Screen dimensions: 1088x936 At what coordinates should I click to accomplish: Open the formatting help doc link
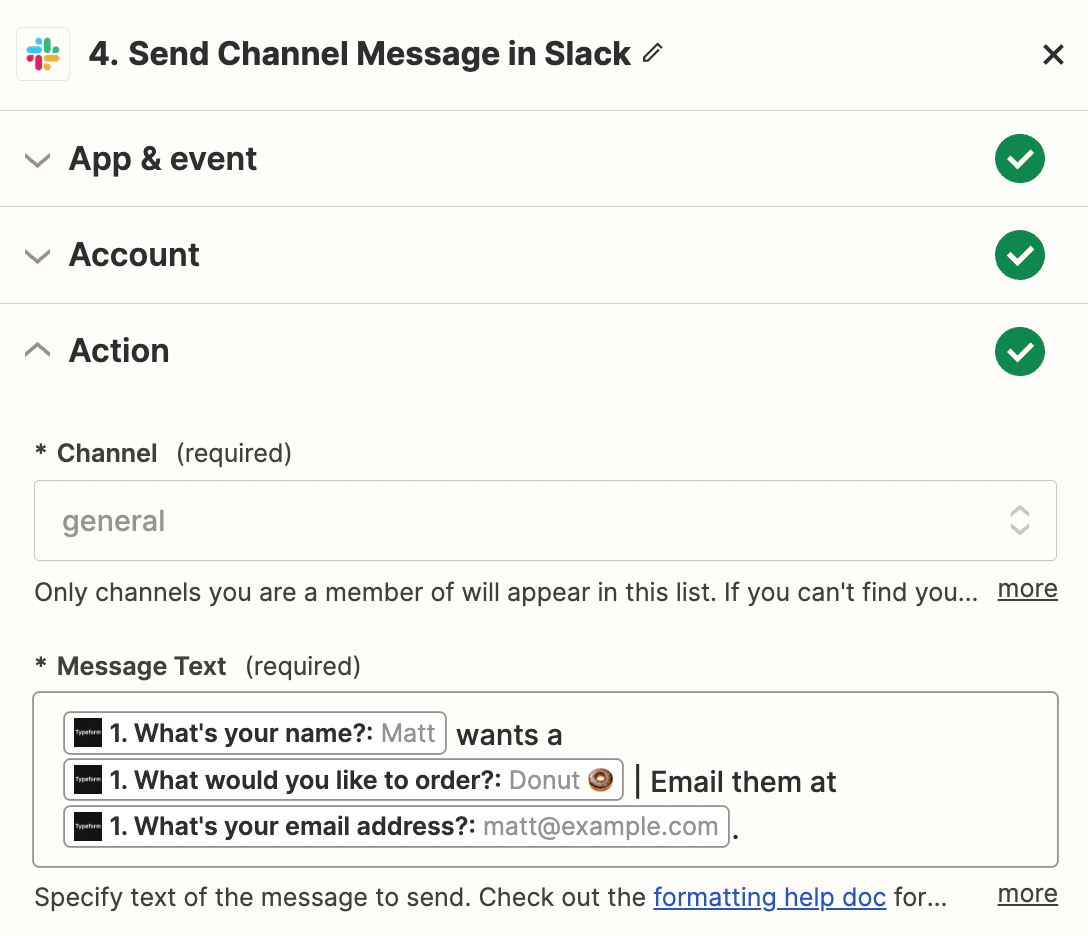[769, 897]
